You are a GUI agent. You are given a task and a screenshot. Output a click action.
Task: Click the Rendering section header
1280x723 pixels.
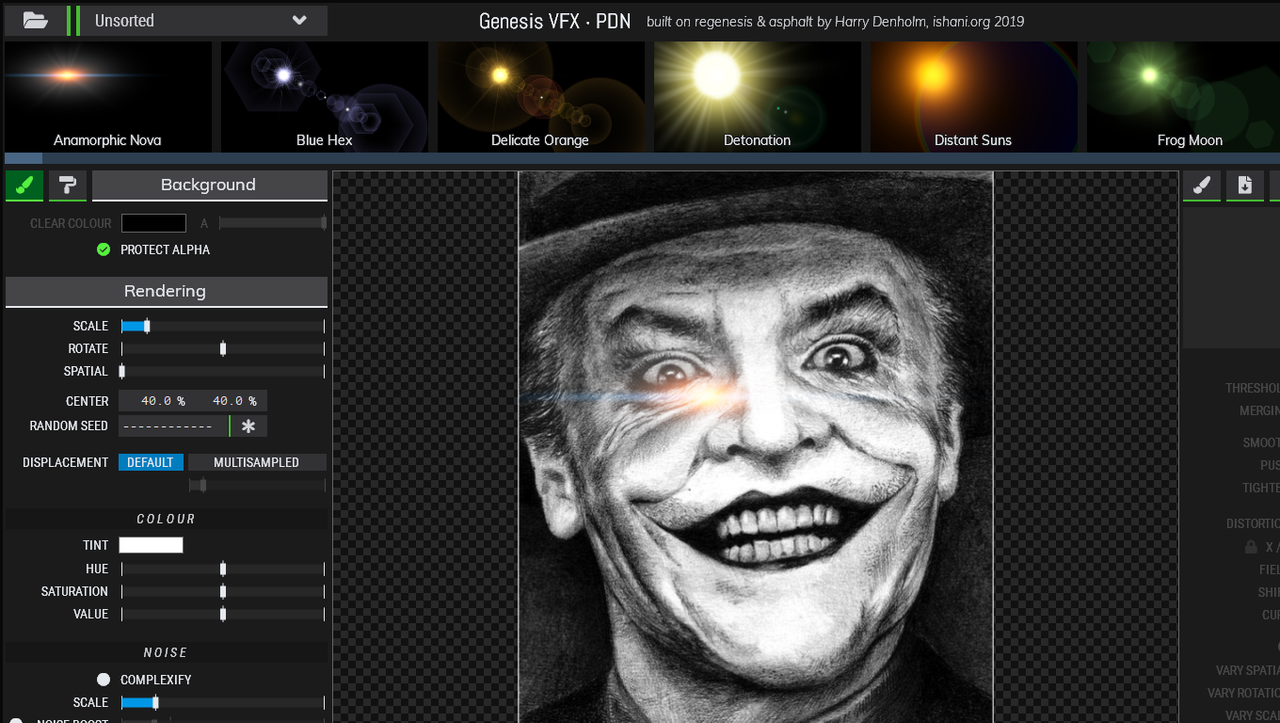pos(166,291)
